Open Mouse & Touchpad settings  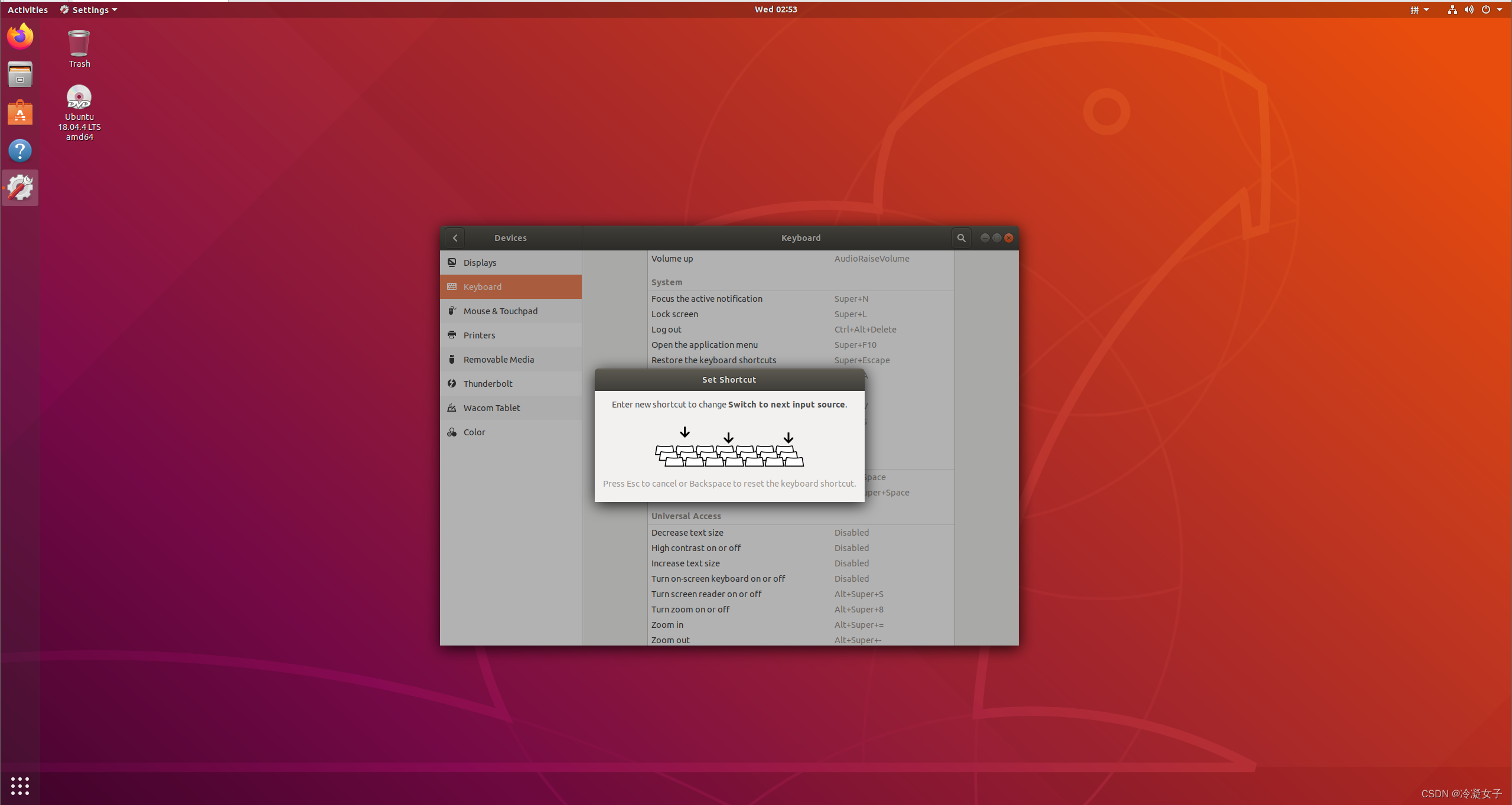pyautogui.click(x=500, y=311)
